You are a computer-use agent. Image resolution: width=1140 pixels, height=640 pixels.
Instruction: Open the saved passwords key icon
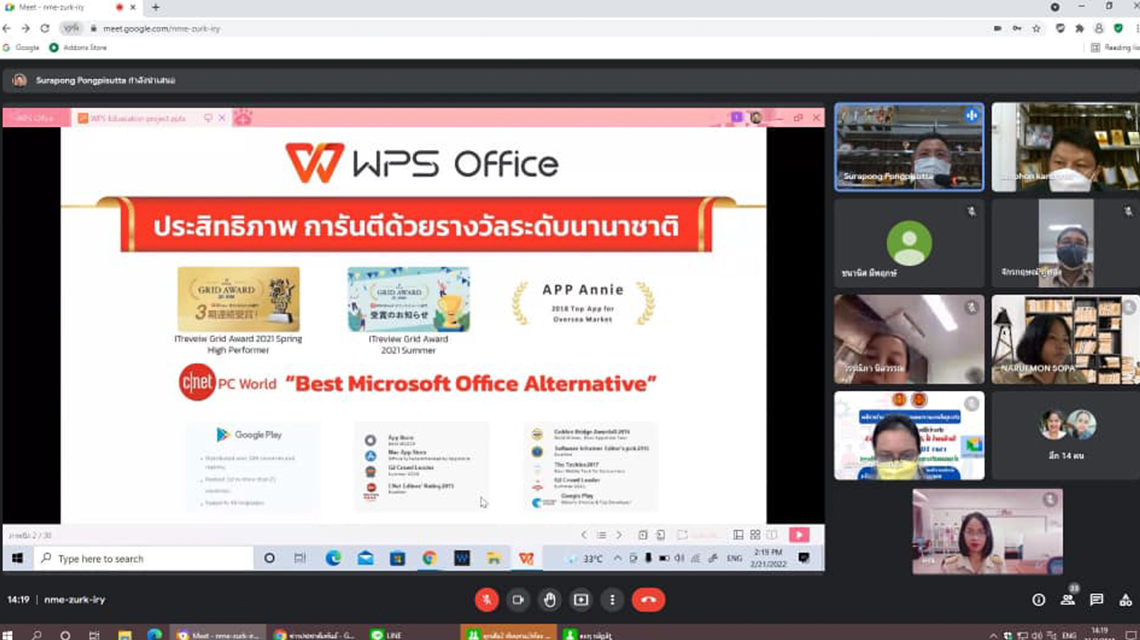click(1016, 28)
